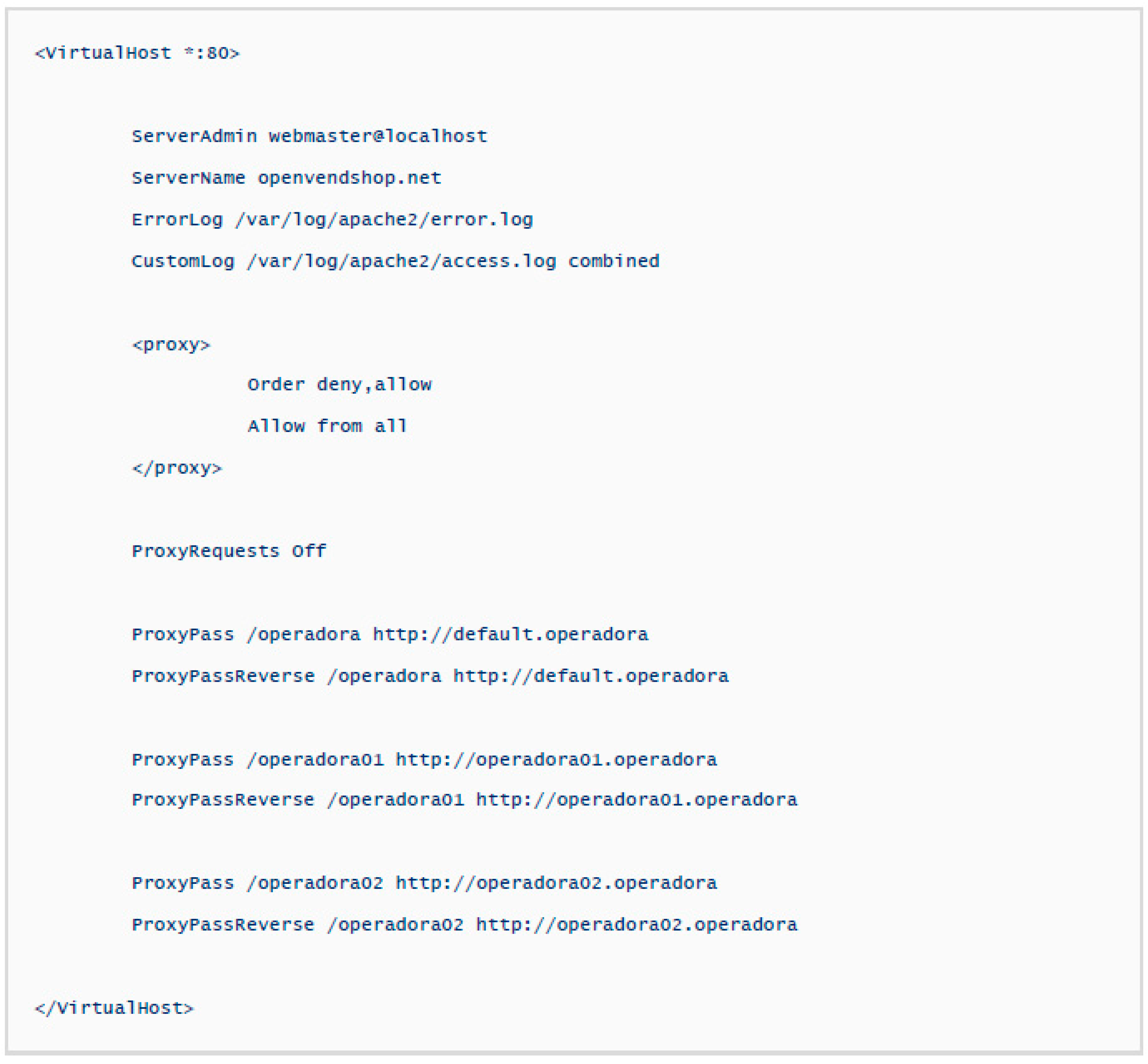1148x1064 pixels.
Task: Click the CustomLog directive keyword
Action: (x=182, y=261)
